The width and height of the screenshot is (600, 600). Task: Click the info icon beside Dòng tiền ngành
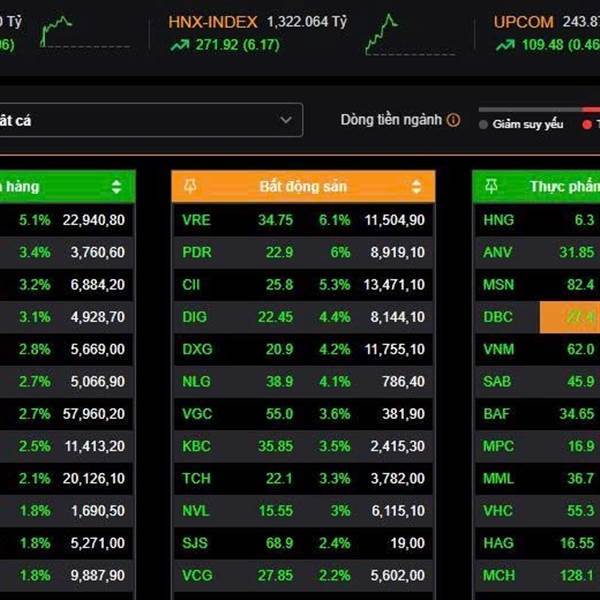453,120
